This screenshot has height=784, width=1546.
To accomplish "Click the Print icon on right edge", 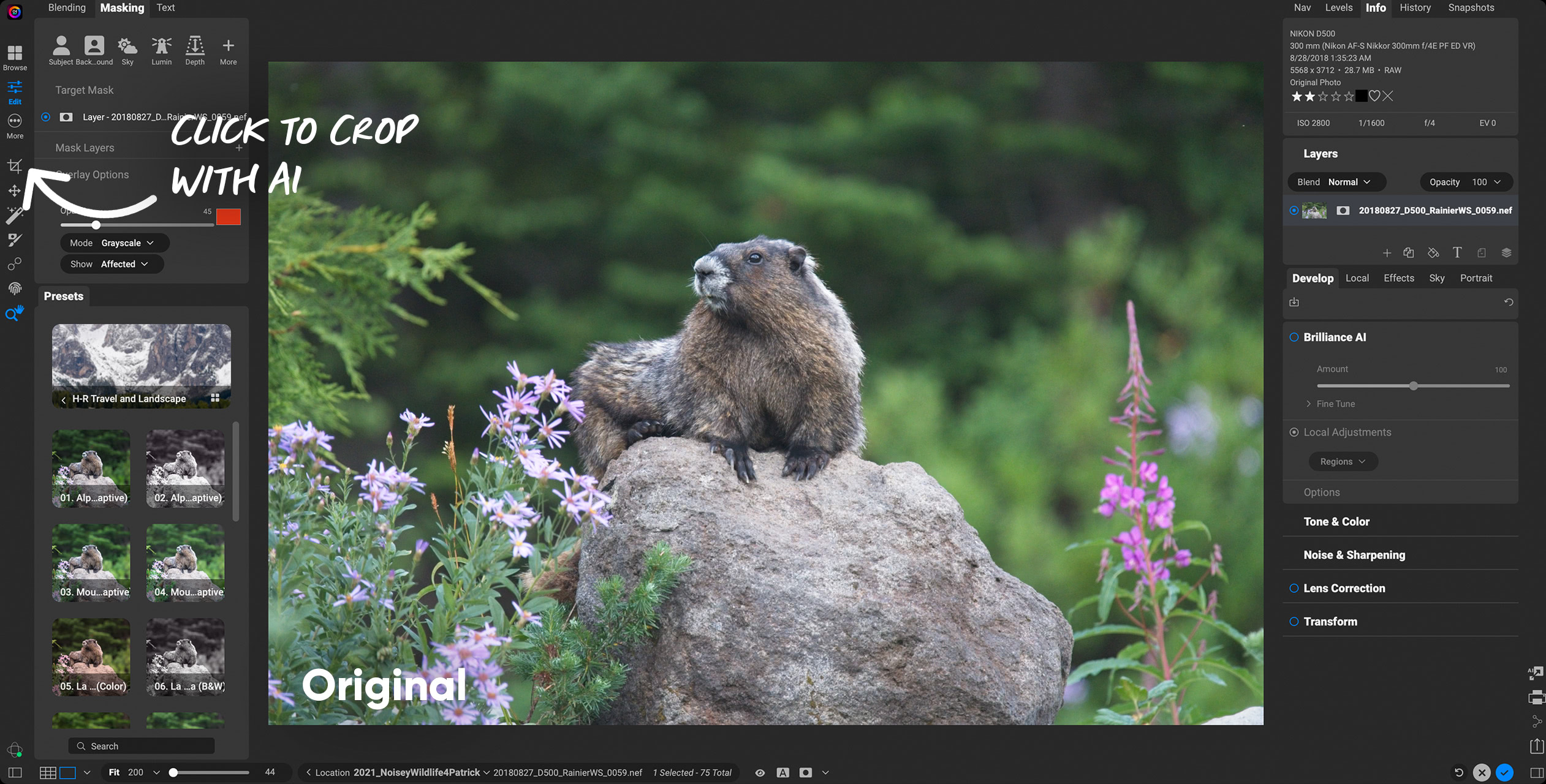I will tap(1536, 698).
